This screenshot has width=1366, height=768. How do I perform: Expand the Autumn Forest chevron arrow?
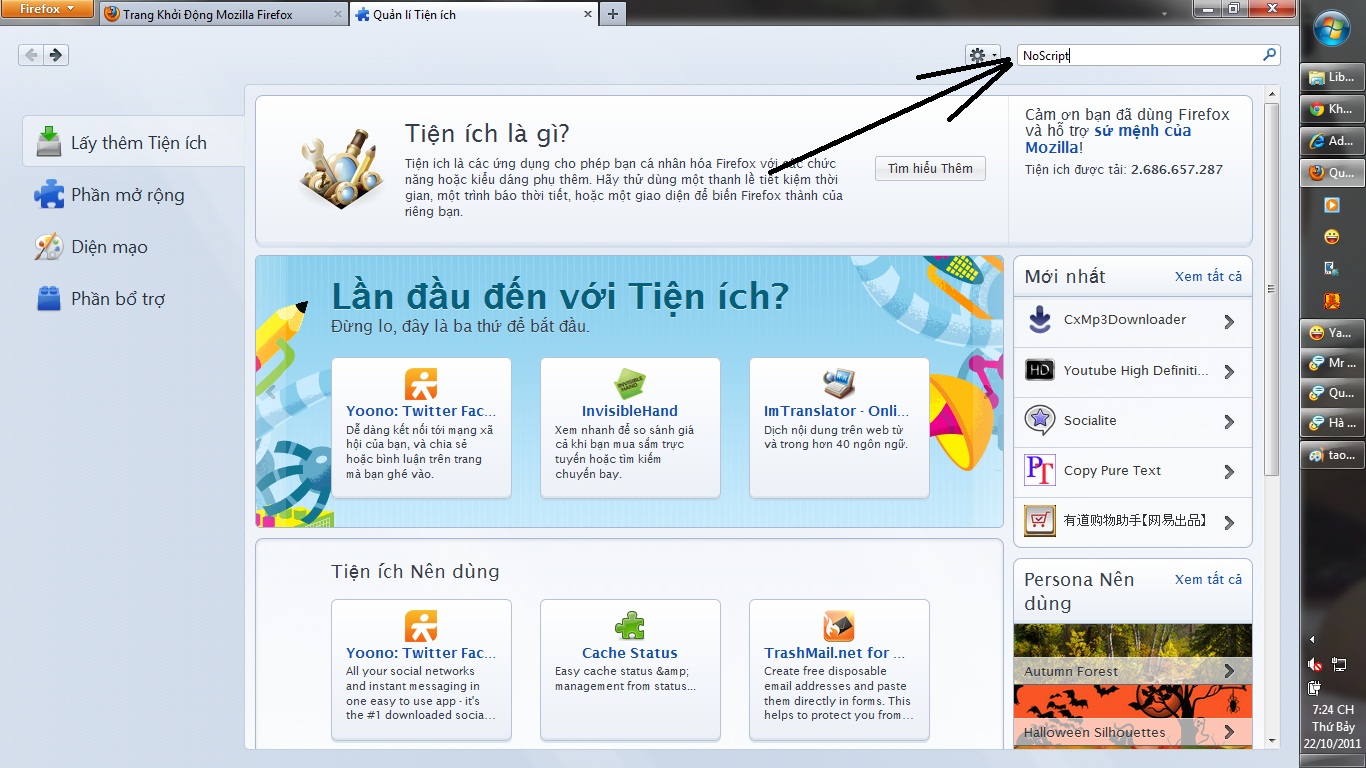[1229, 672]
